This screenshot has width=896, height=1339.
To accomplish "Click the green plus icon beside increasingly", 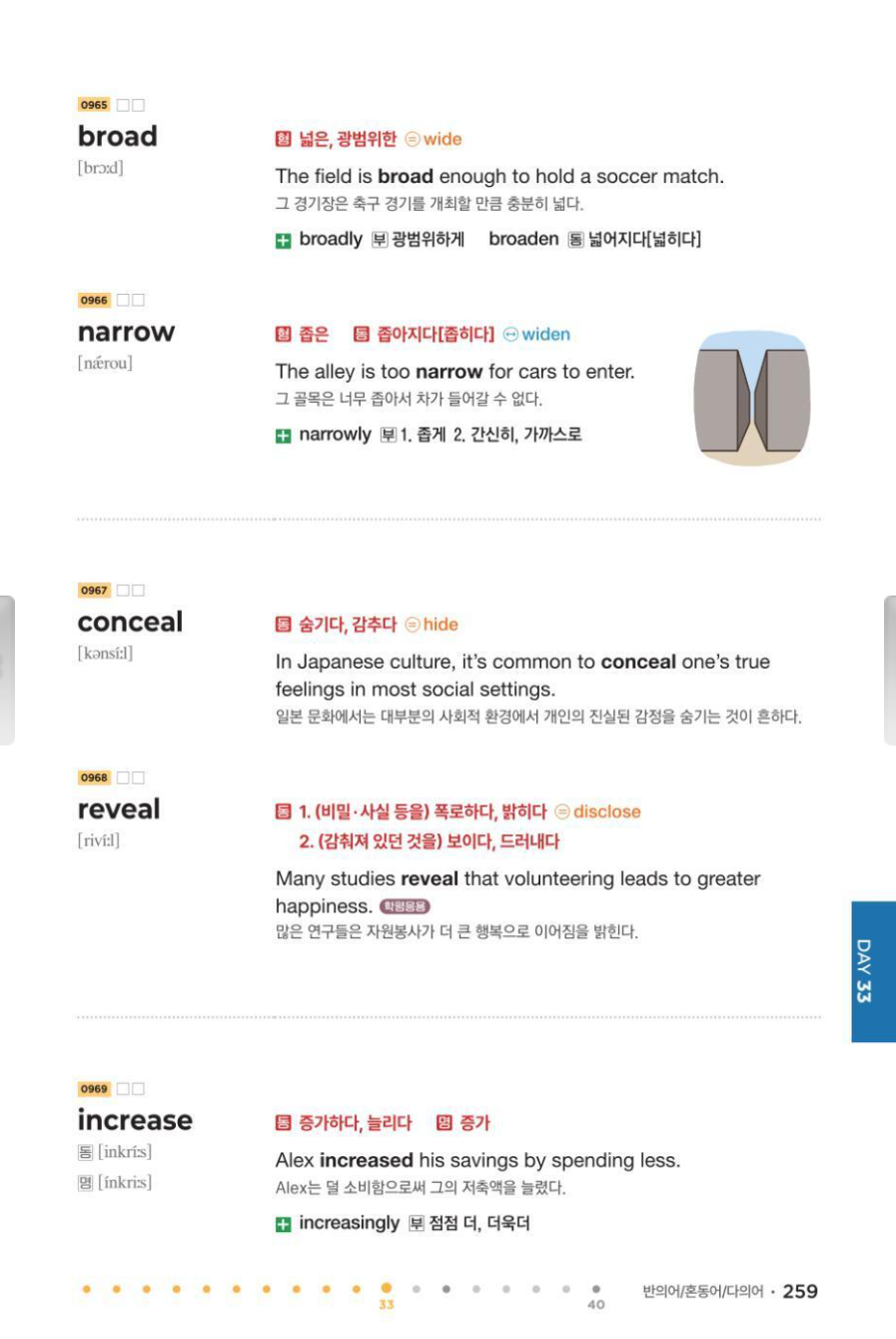I will (x=284, y=1224).
